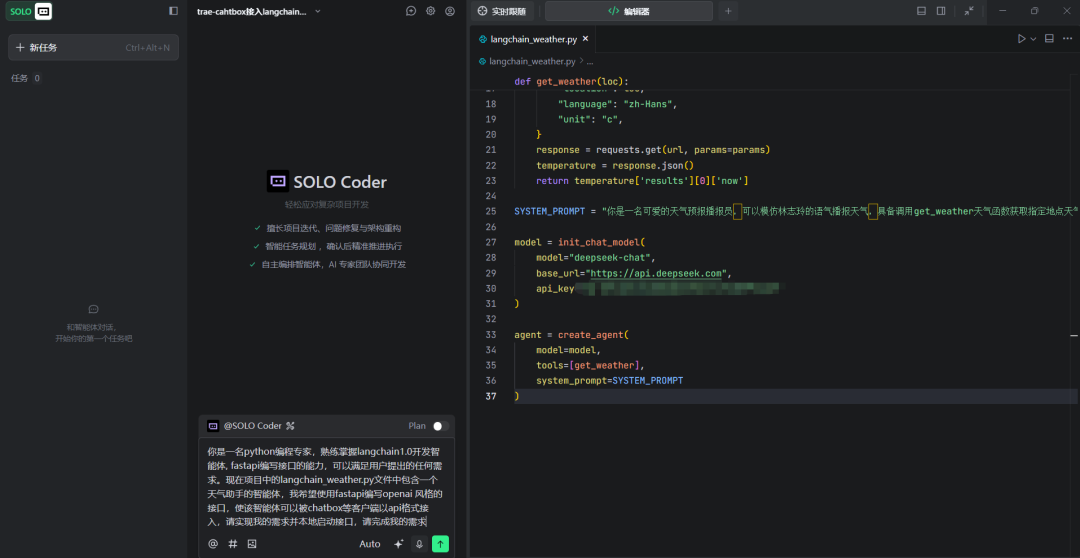Switch to the 编辑器 tab
The image size is (1080, 558).
[x=628, y=11]
